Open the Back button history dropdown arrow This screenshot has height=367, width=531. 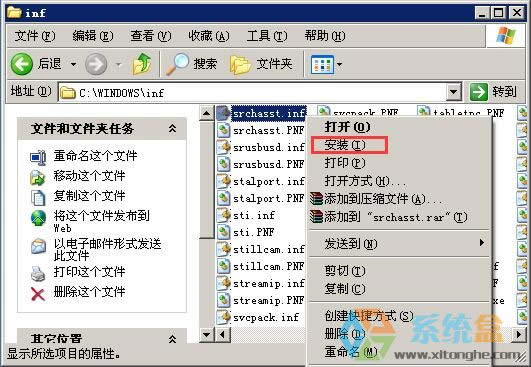73,64
